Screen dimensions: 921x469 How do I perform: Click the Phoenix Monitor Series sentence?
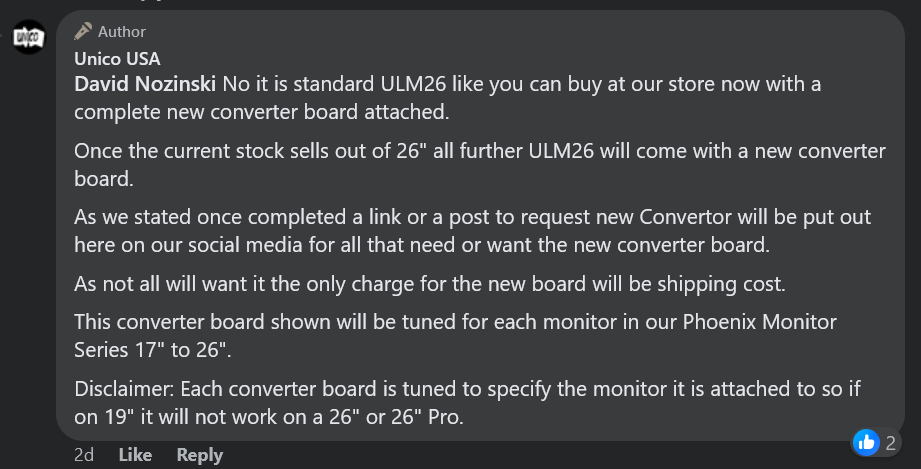click(455, 336)
